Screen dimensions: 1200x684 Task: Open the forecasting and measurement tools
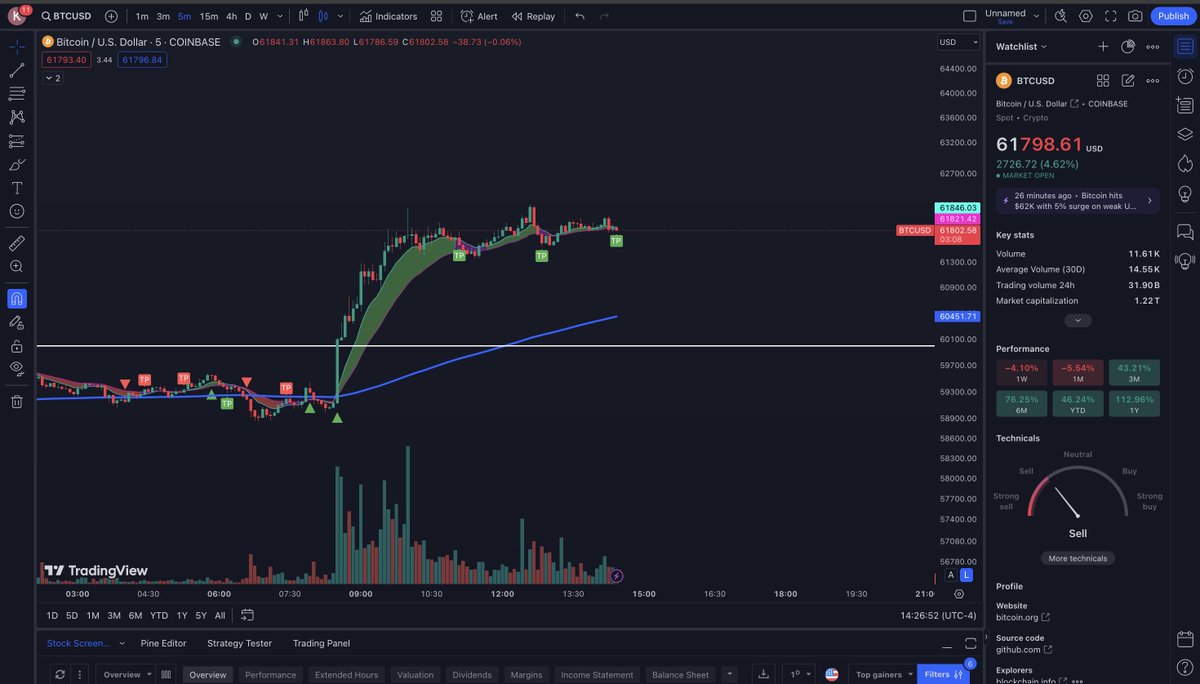click(17, 141)
